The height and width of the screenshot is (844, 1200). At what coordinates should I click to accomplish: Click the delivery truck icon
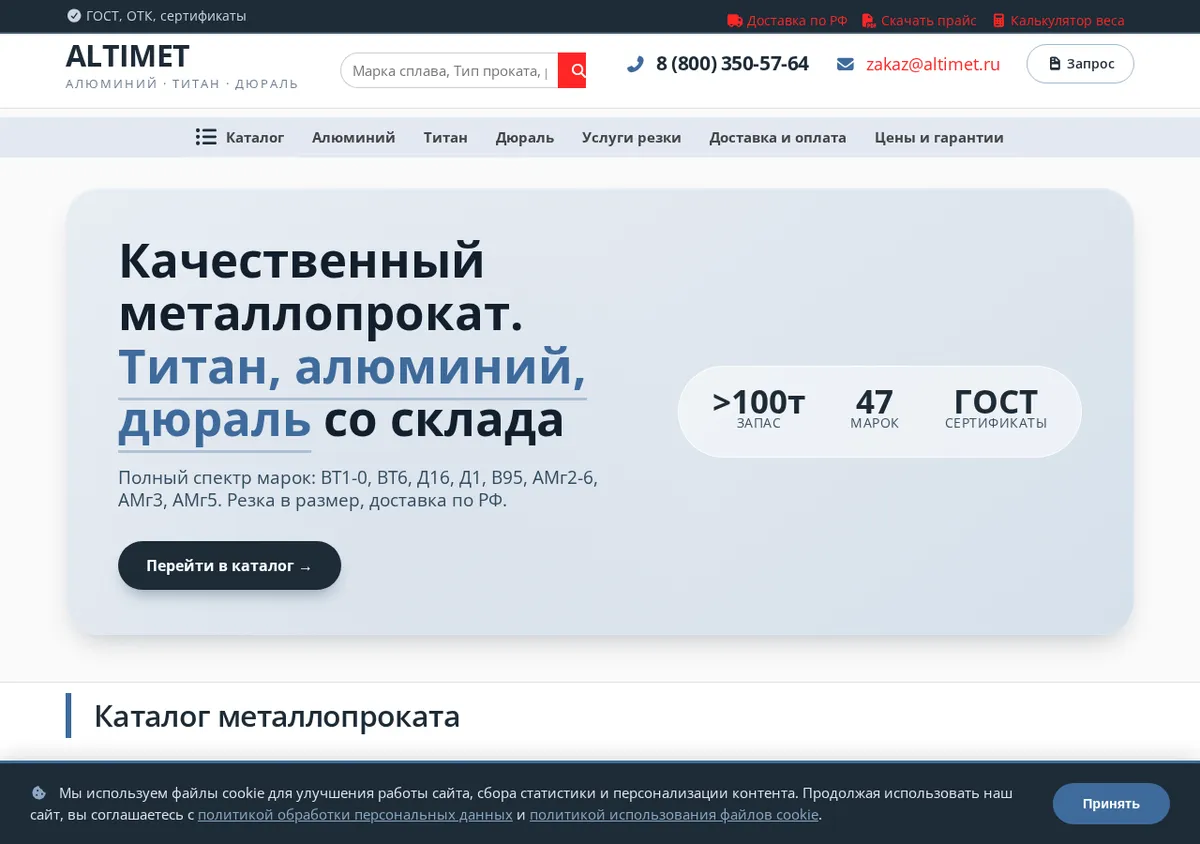[x=735, y=20]
